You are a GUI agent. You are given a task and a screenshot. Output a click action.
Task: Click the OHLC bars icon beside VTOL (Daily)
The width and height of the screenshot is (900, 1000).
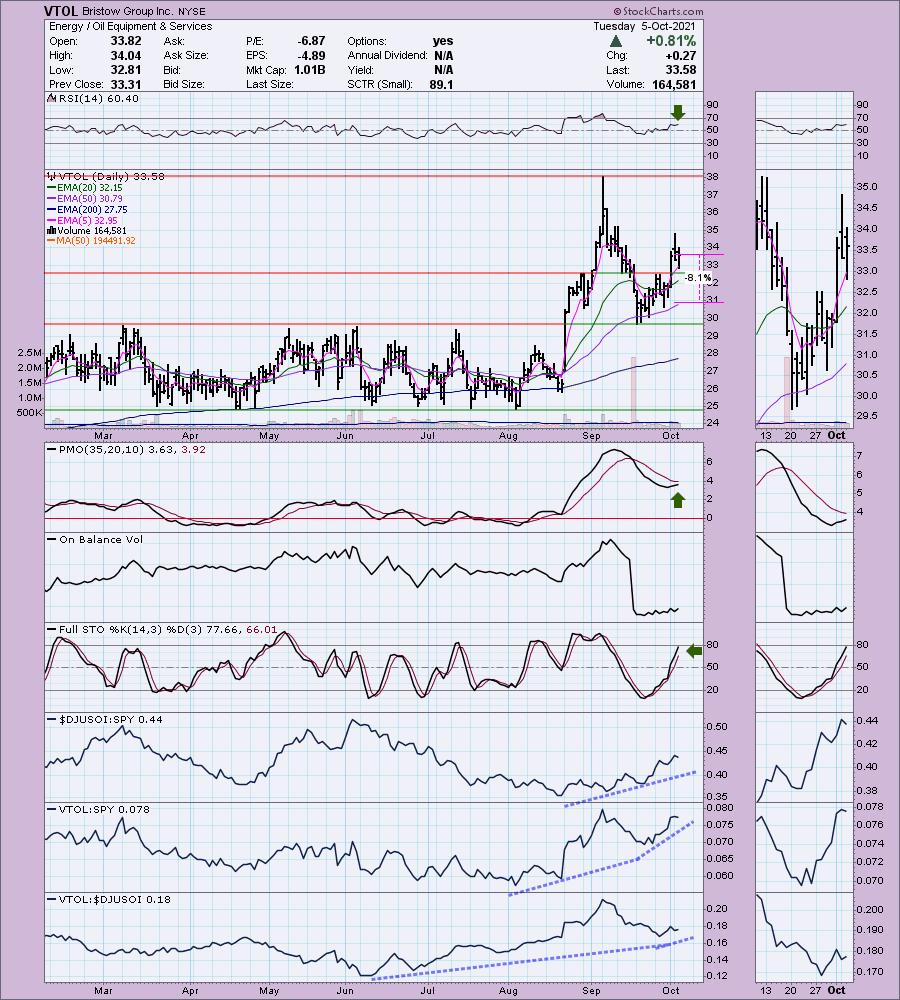pyautogui.click(x=52, y=176)
